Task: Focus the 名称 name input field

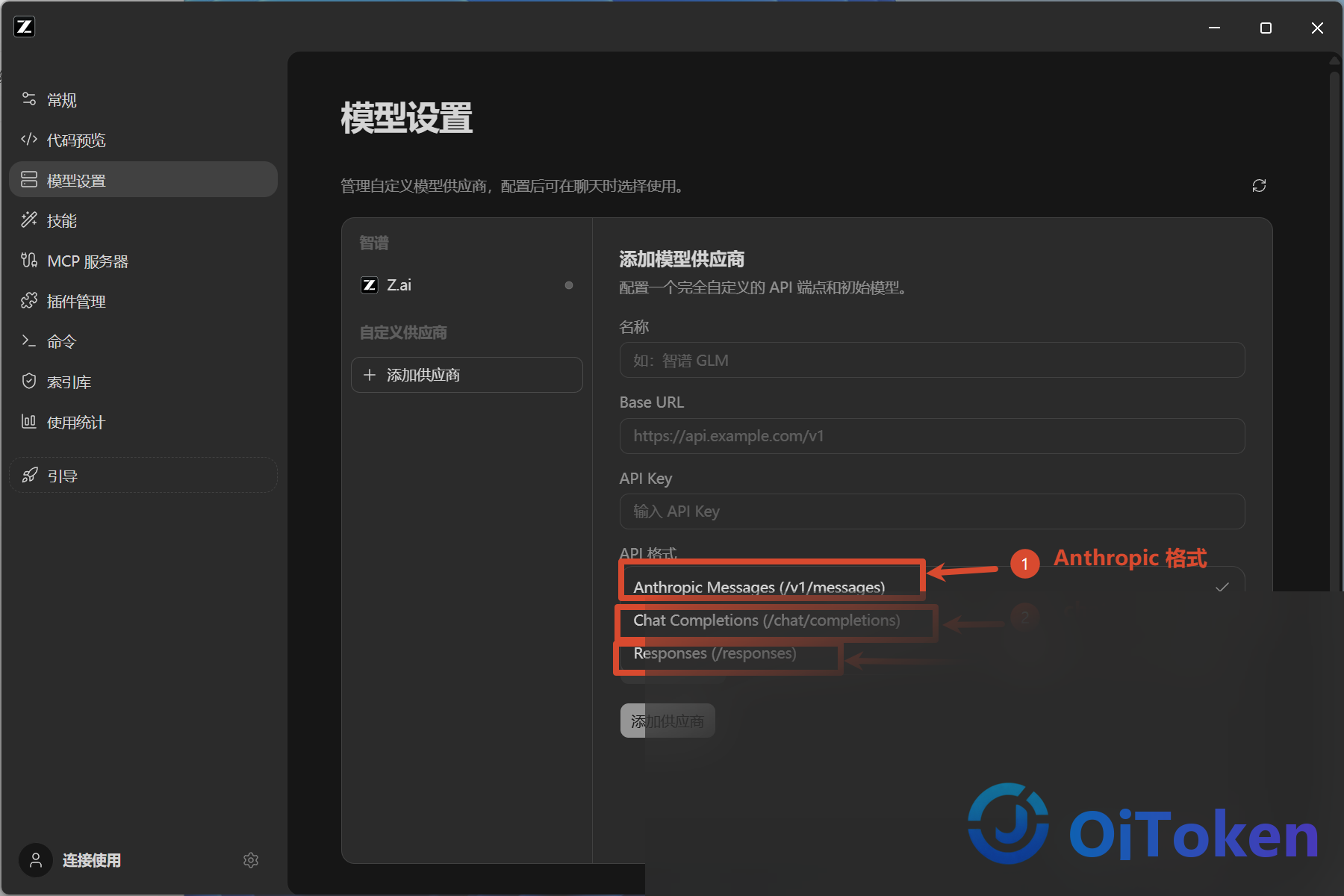Action: tap(932, 361)
